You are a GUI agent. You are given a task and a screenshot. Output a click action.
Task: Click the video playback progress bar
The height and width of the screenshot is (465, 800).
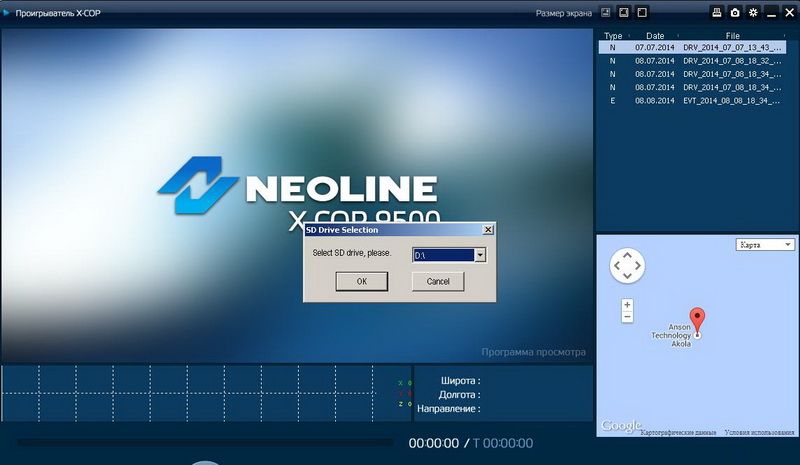pos(205,442)
